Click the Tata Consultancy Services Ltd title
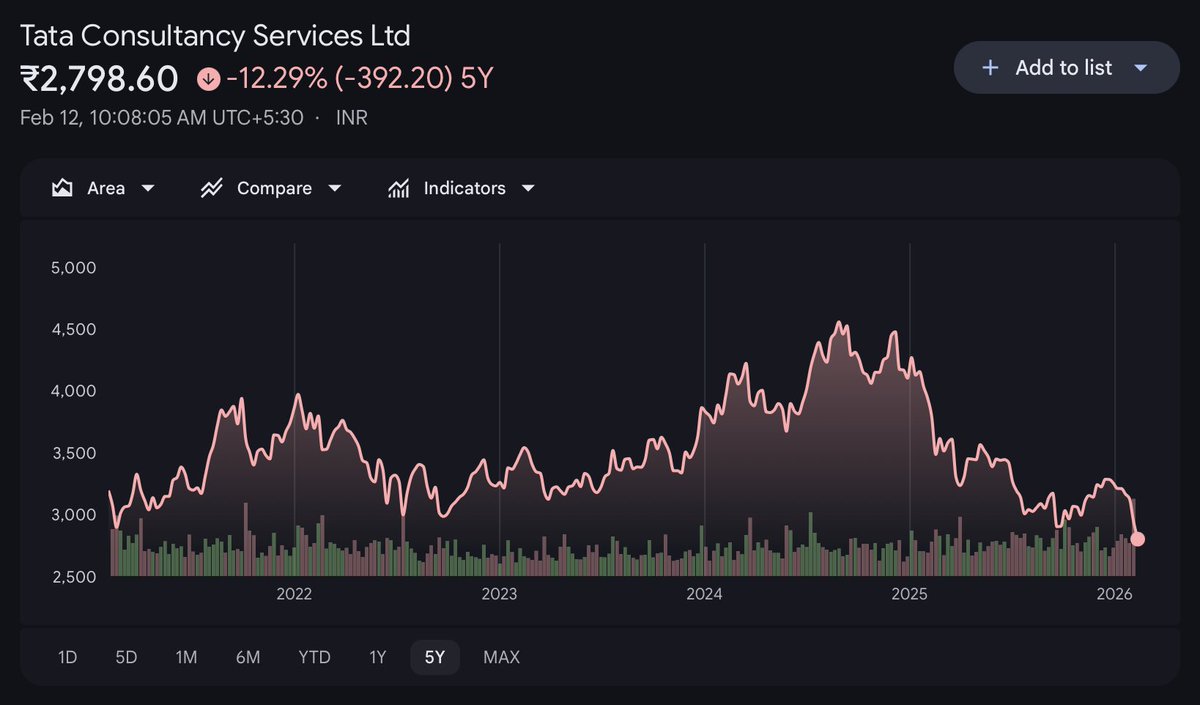1200x705 pixels. [x=214, y=35]
